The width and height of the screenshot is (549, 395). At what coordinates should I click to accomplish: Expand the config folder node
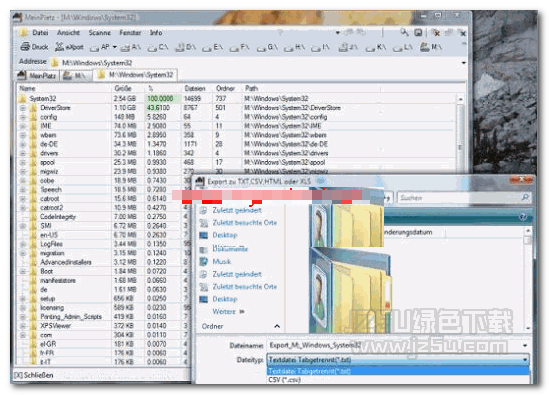point(23,117)
